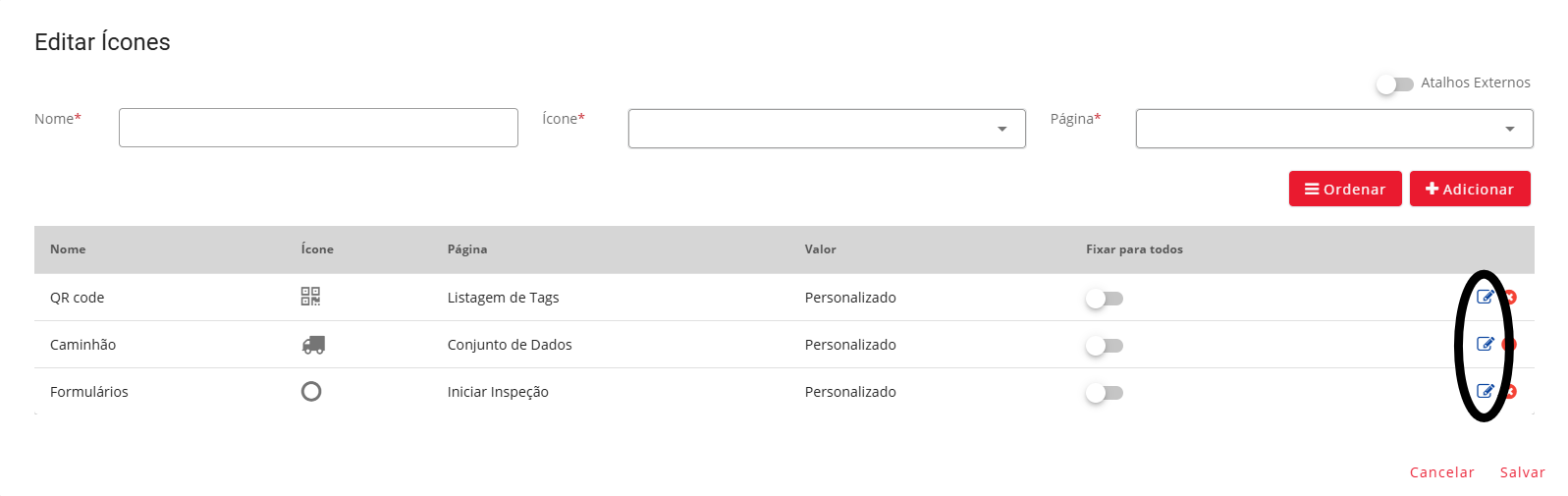Delete the Caminhão row
The image size is (1568, 496).
click(1510, 344)
